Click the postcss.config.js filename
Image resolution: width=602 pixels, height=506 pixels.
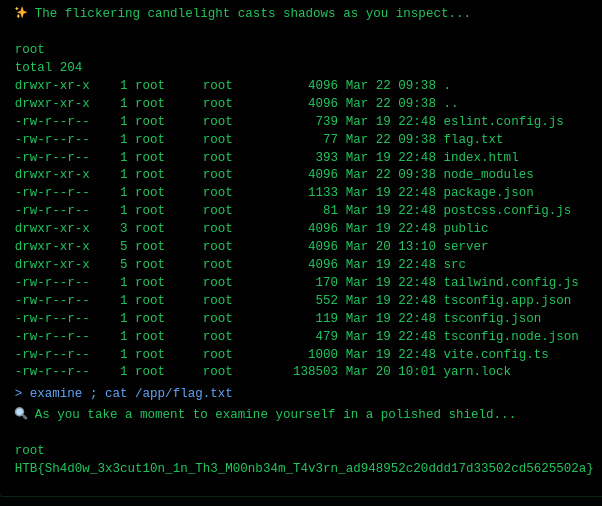pyautogui.click(x=507, y=210)
